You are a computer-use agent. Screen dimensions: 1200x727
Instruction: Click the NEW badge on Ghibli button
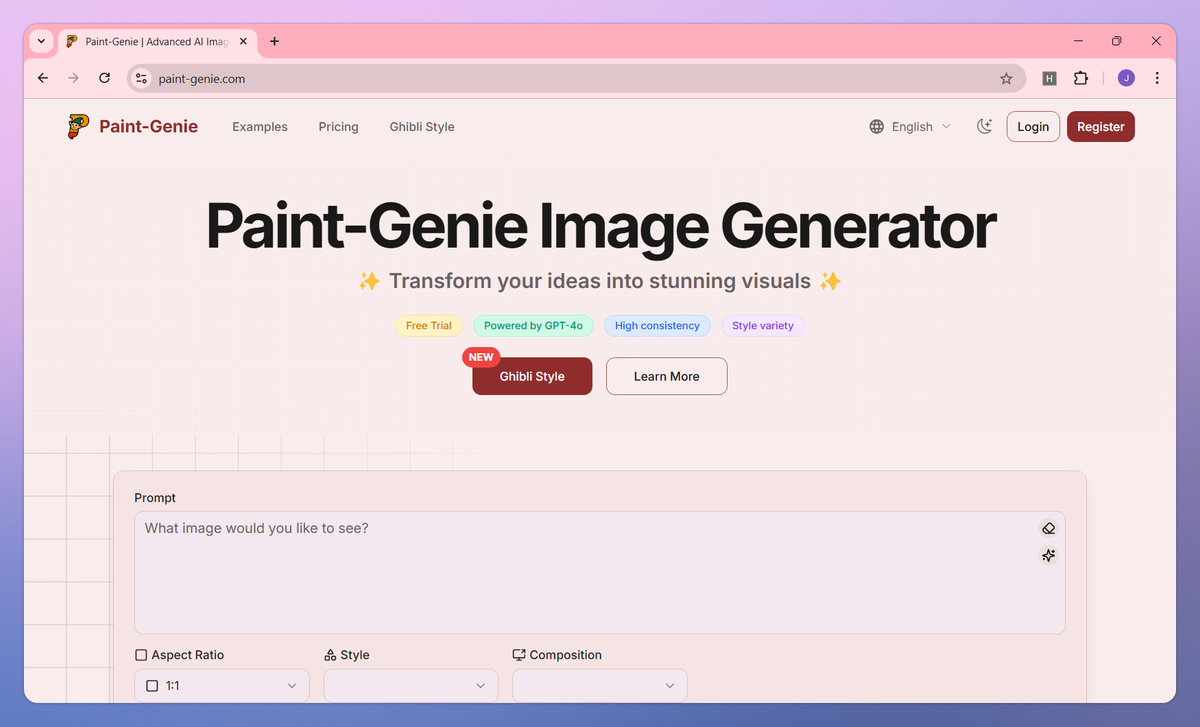(481, 357)
